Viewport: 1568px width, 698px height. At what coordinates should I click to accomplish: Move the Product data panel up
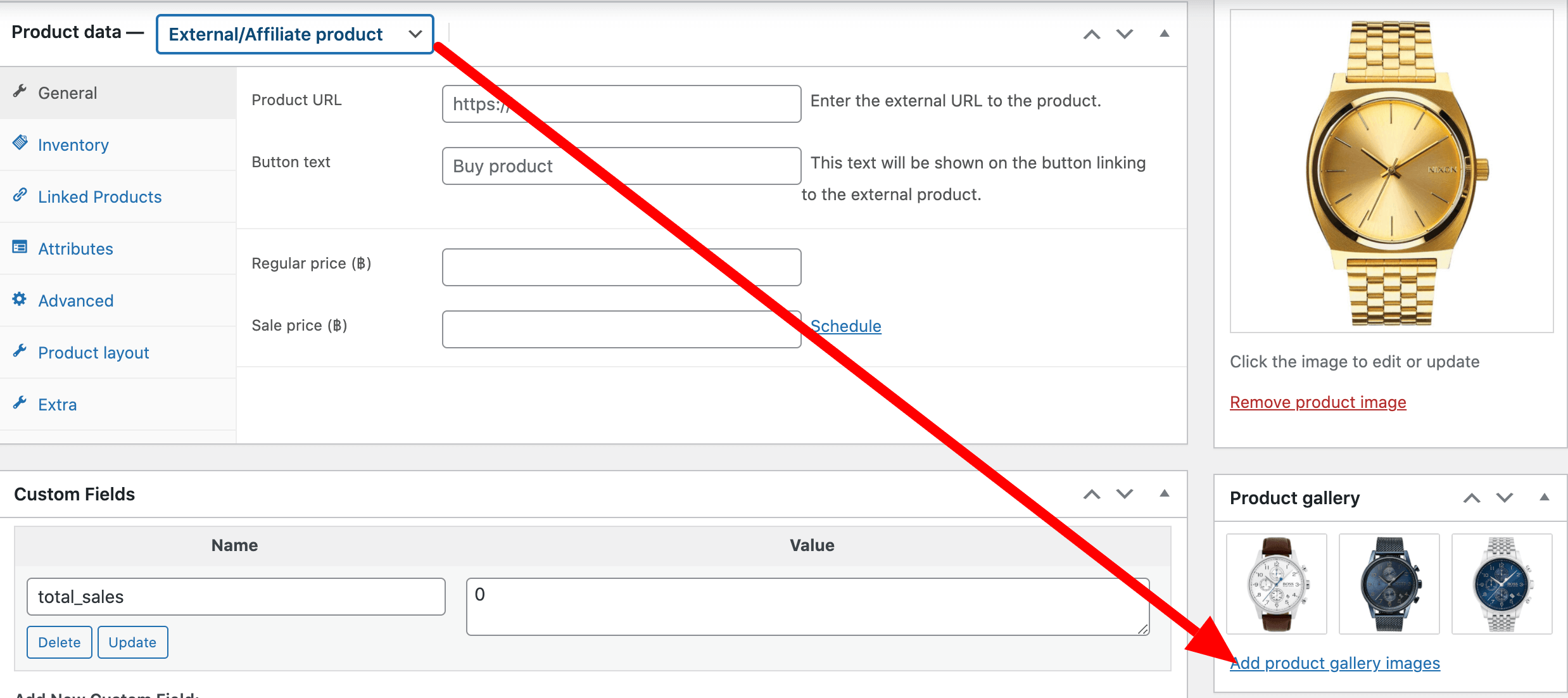pos(1091,34)
